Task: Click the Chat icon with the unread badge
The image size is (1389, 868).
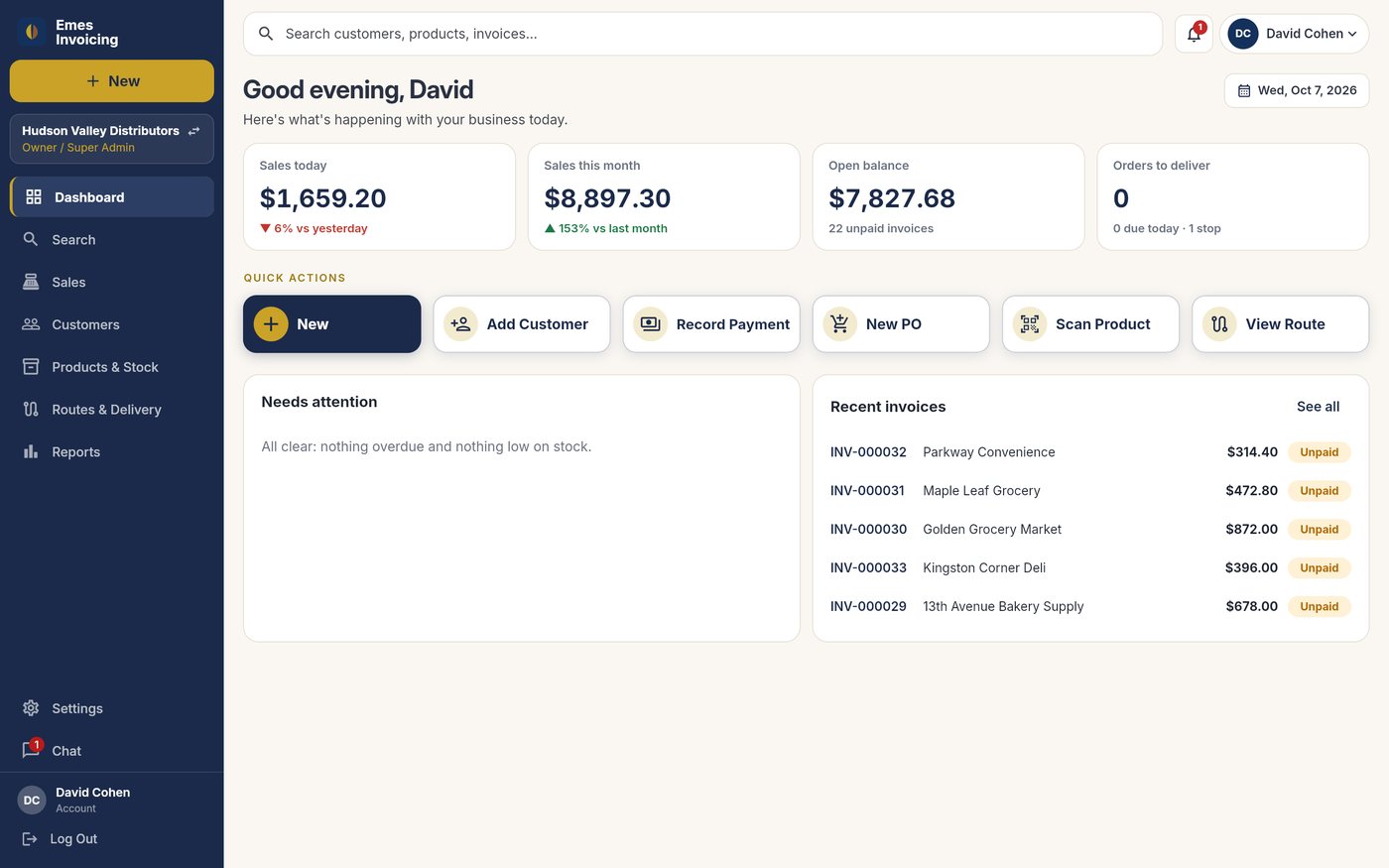Action: click(x=32, y=749)
